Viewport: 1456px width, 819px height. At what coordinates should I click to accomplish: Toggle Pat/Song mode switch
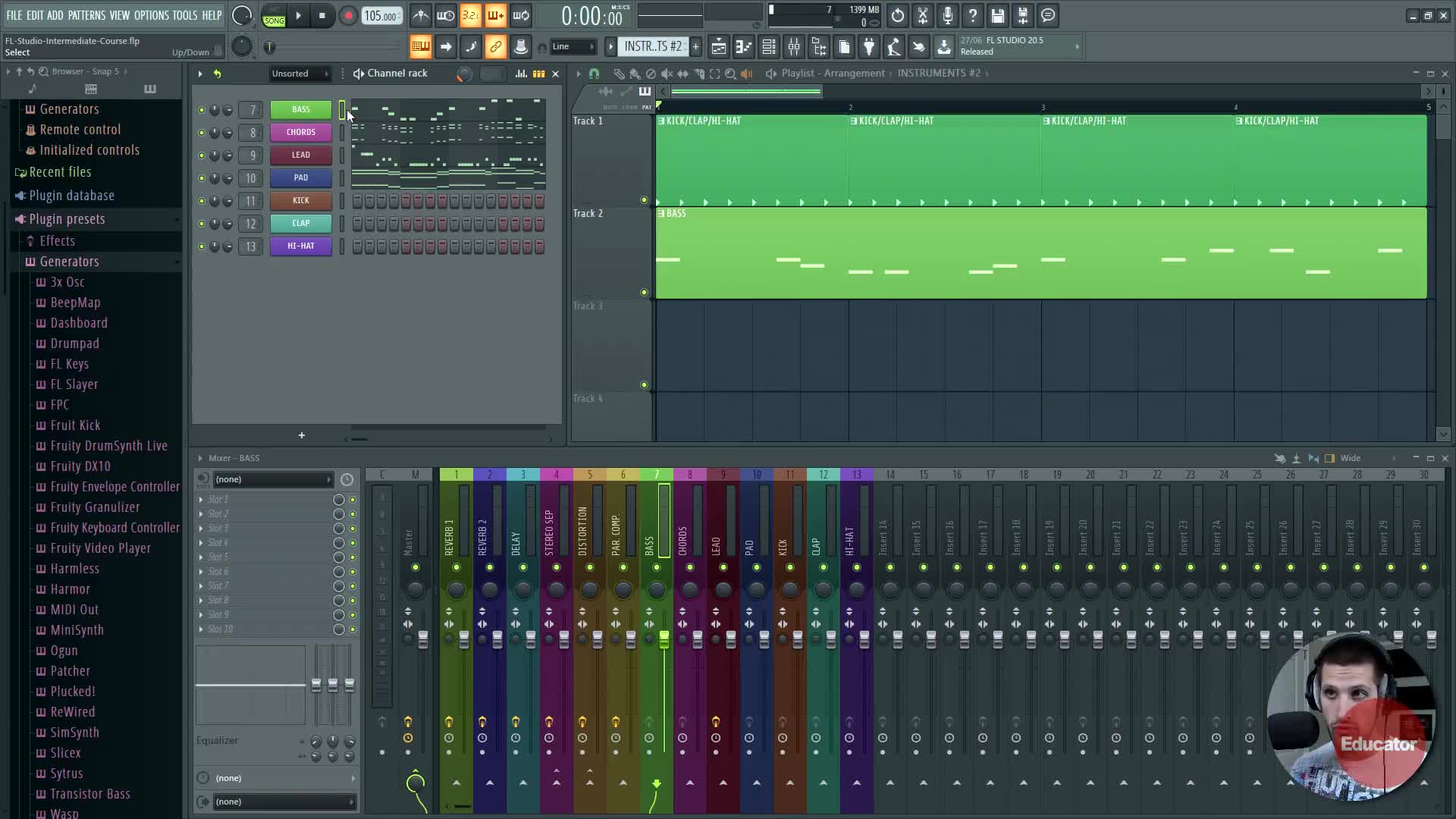[x=274, y=16]
